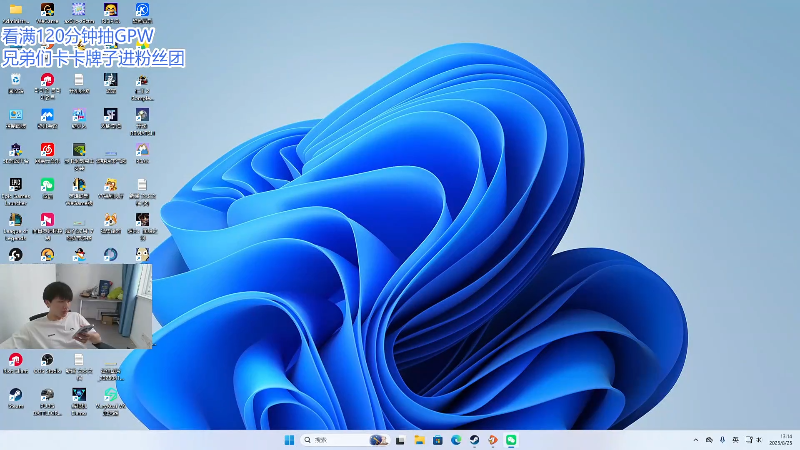Launch the Logitech G HUB black icon

coord(16,255)
